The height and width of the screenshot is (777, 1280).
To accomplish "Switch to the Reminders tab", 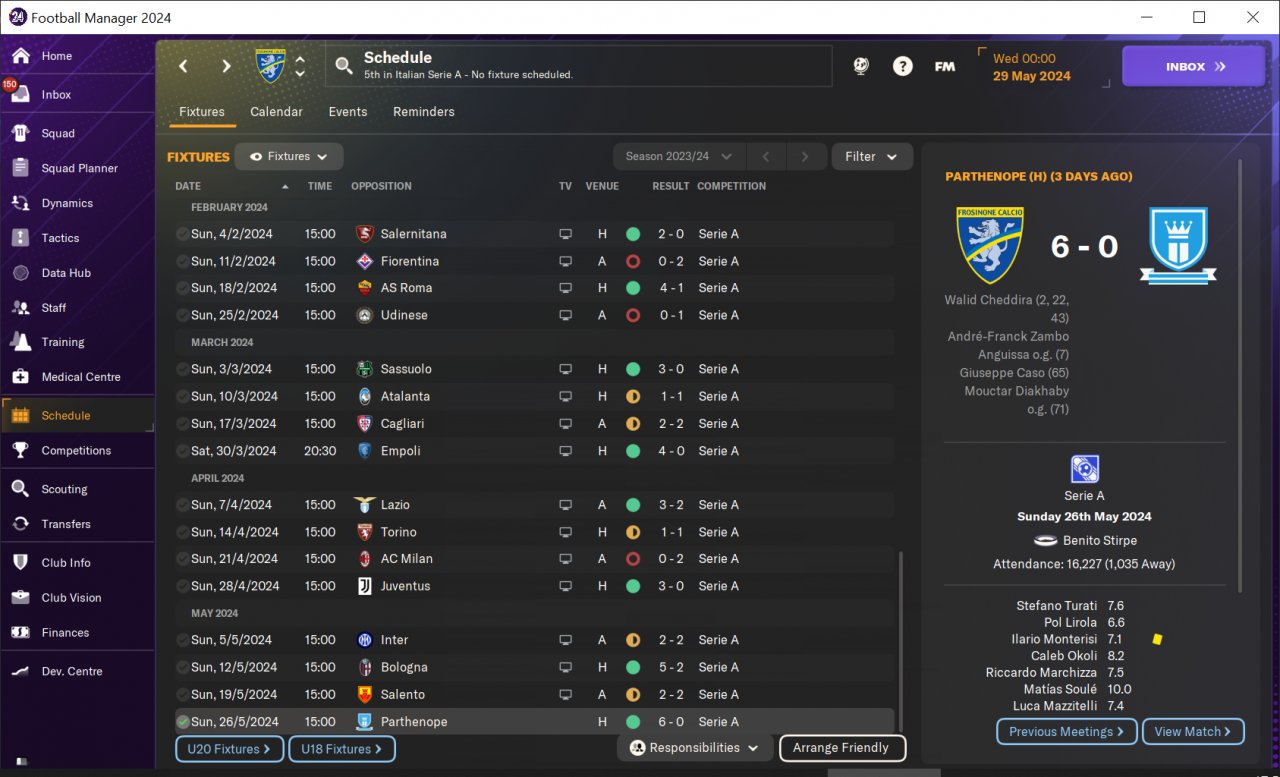I will click(x=424, y=112).
